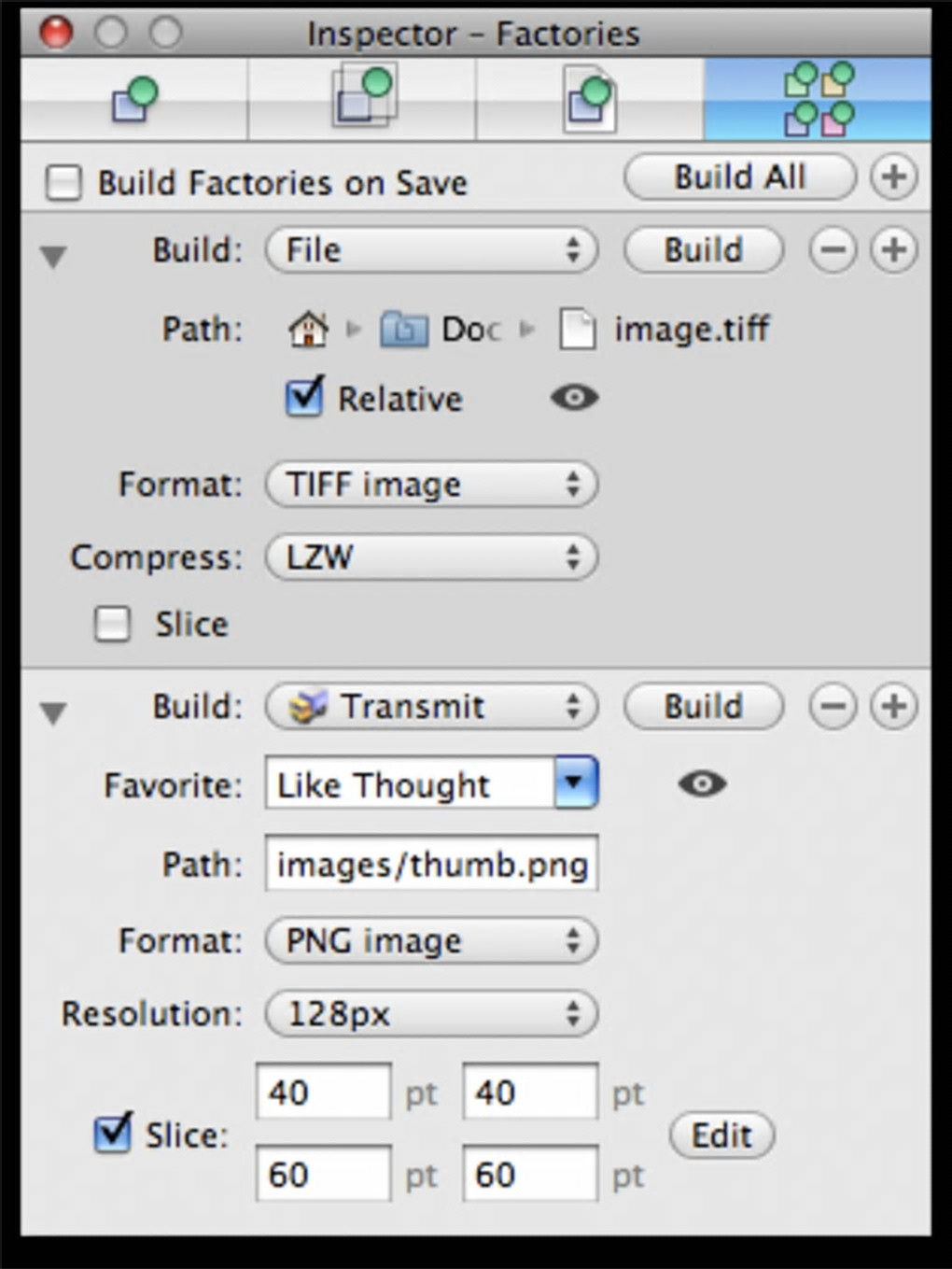
Task: Enable Build Factories on Save checkbox
Action: click(x=63, y=182)
